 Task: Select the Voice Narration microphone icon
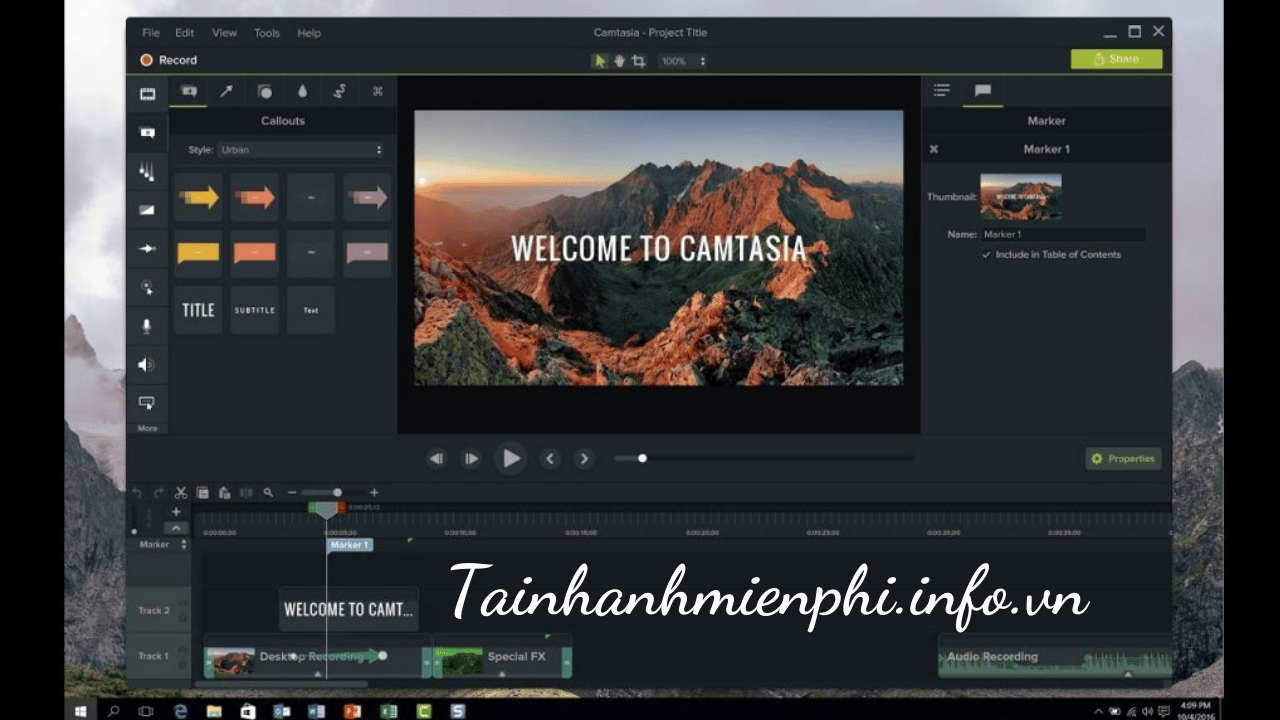click(x=147, y=326)
